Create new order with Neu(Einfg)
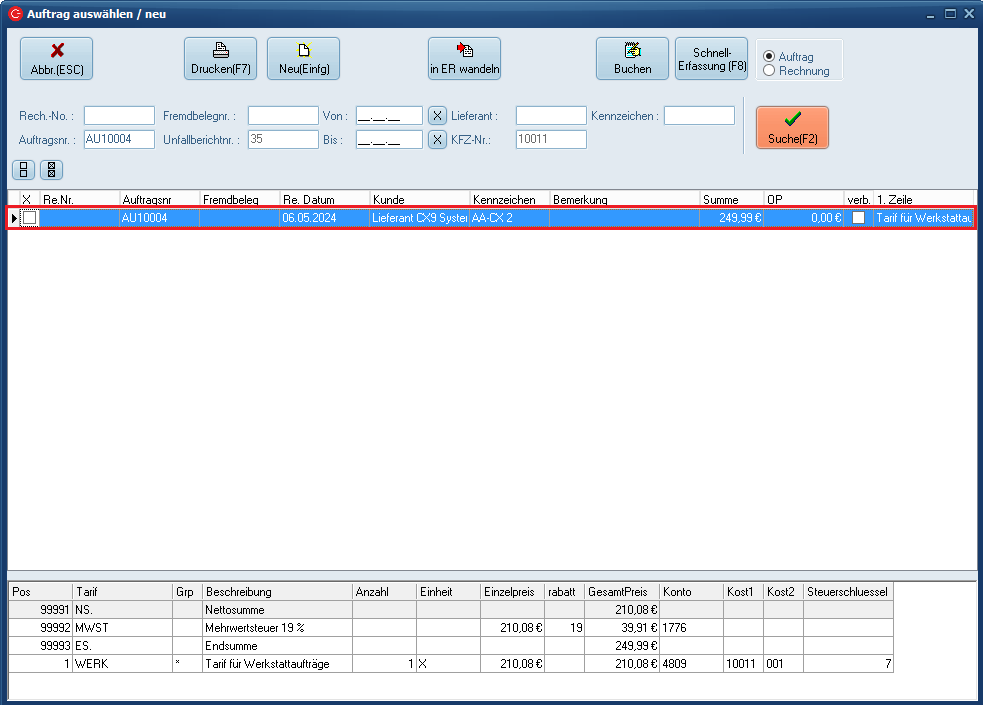983x705 pixels. [x=303, y=59]
